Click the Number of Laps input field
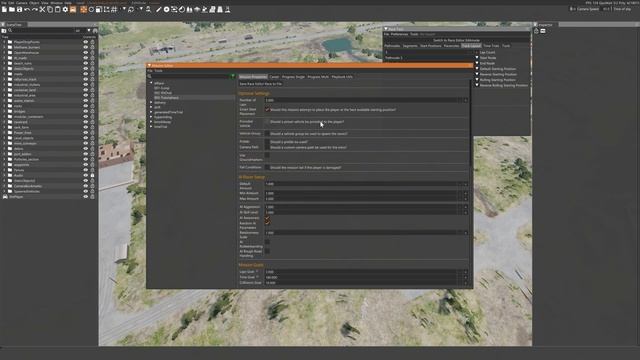 tap(361, 100)
